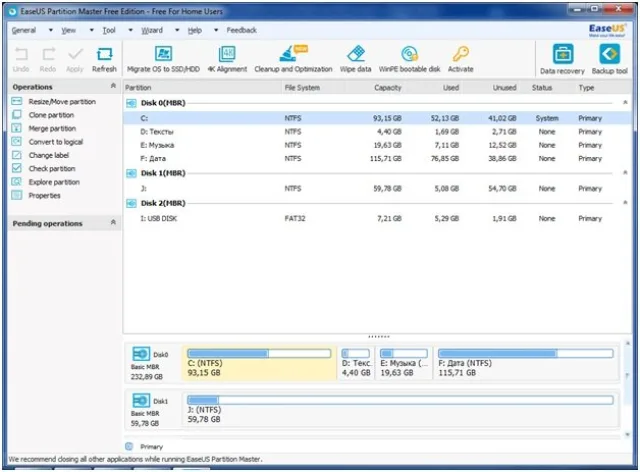Select the E: Музыка partition row

[x=378, y=145]
